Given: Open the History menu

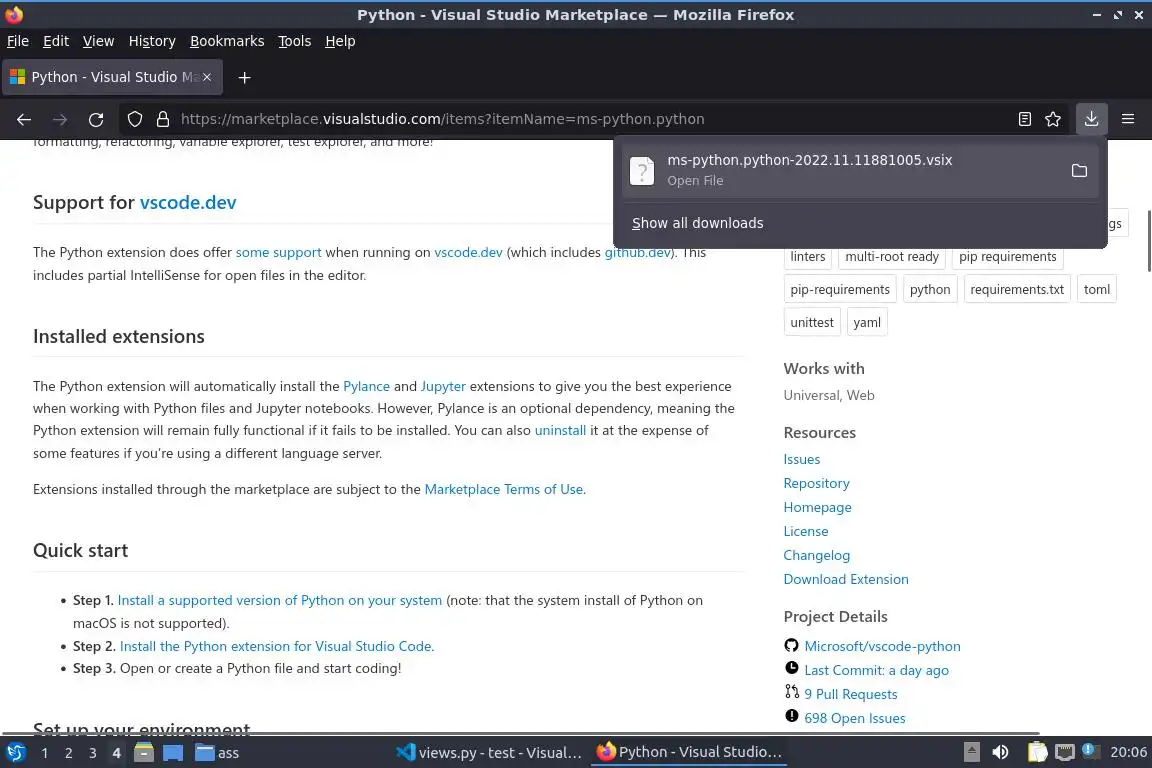Looking at the screenshot, I should [152, 41].
